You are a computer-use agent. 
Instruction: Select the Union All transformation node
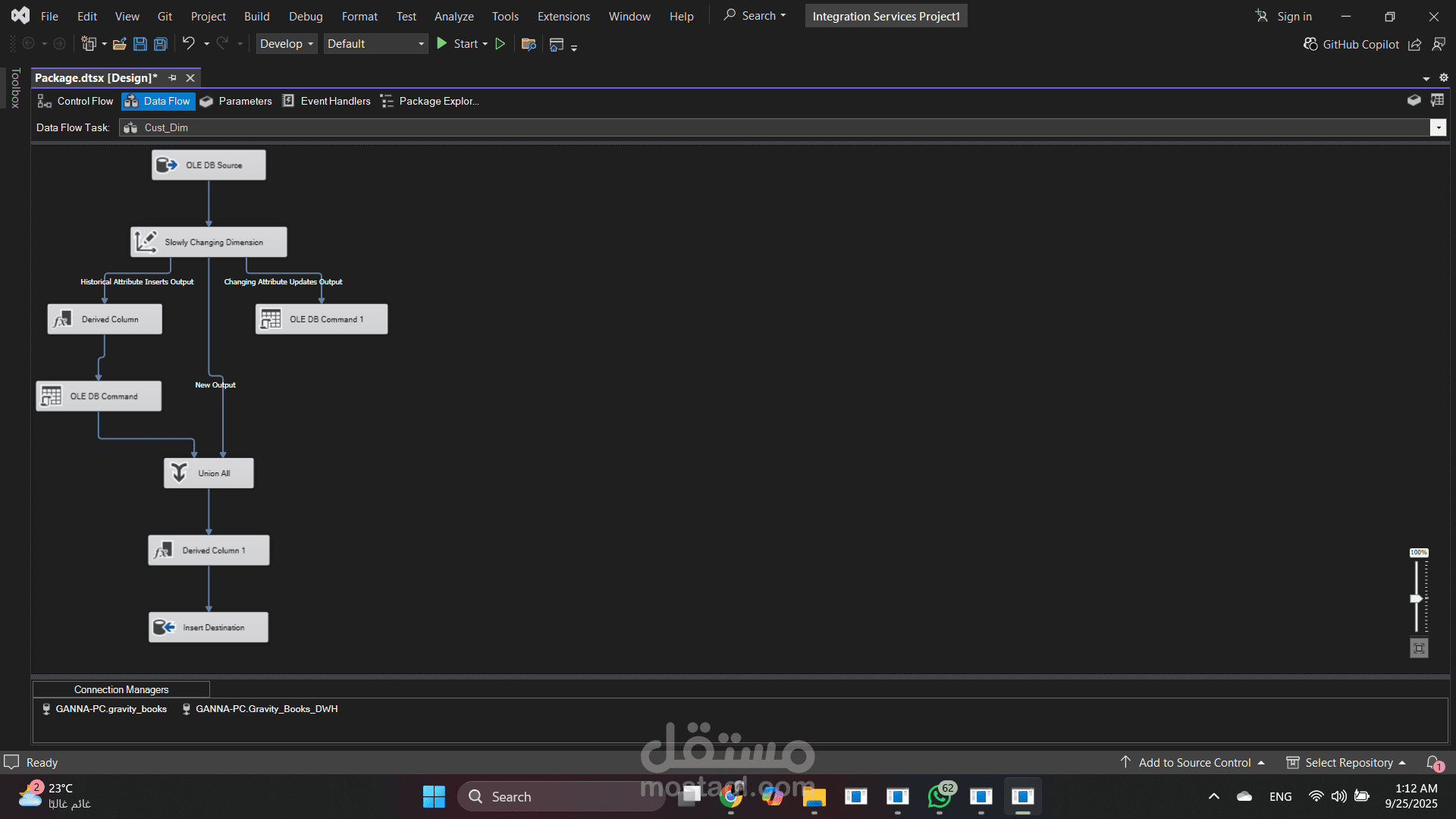click(209, 473)
